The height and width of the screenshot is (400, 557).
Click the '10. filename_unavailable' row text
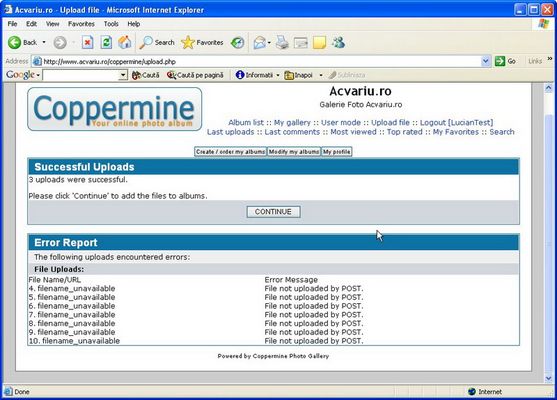point(74,341)
